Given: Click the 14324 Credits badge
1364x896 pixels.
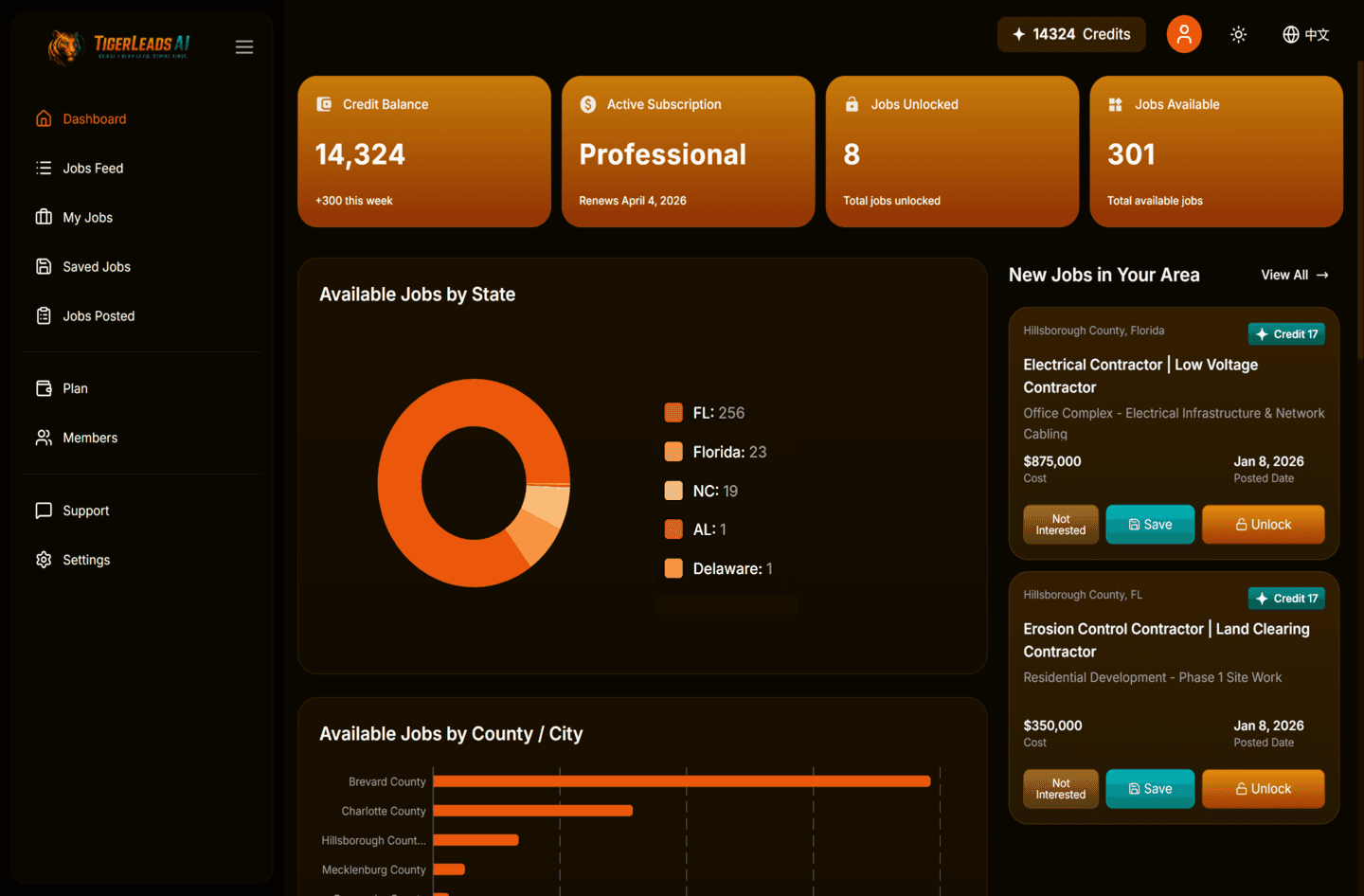Looking at the screenshot, I should [x=1071, y=34].
